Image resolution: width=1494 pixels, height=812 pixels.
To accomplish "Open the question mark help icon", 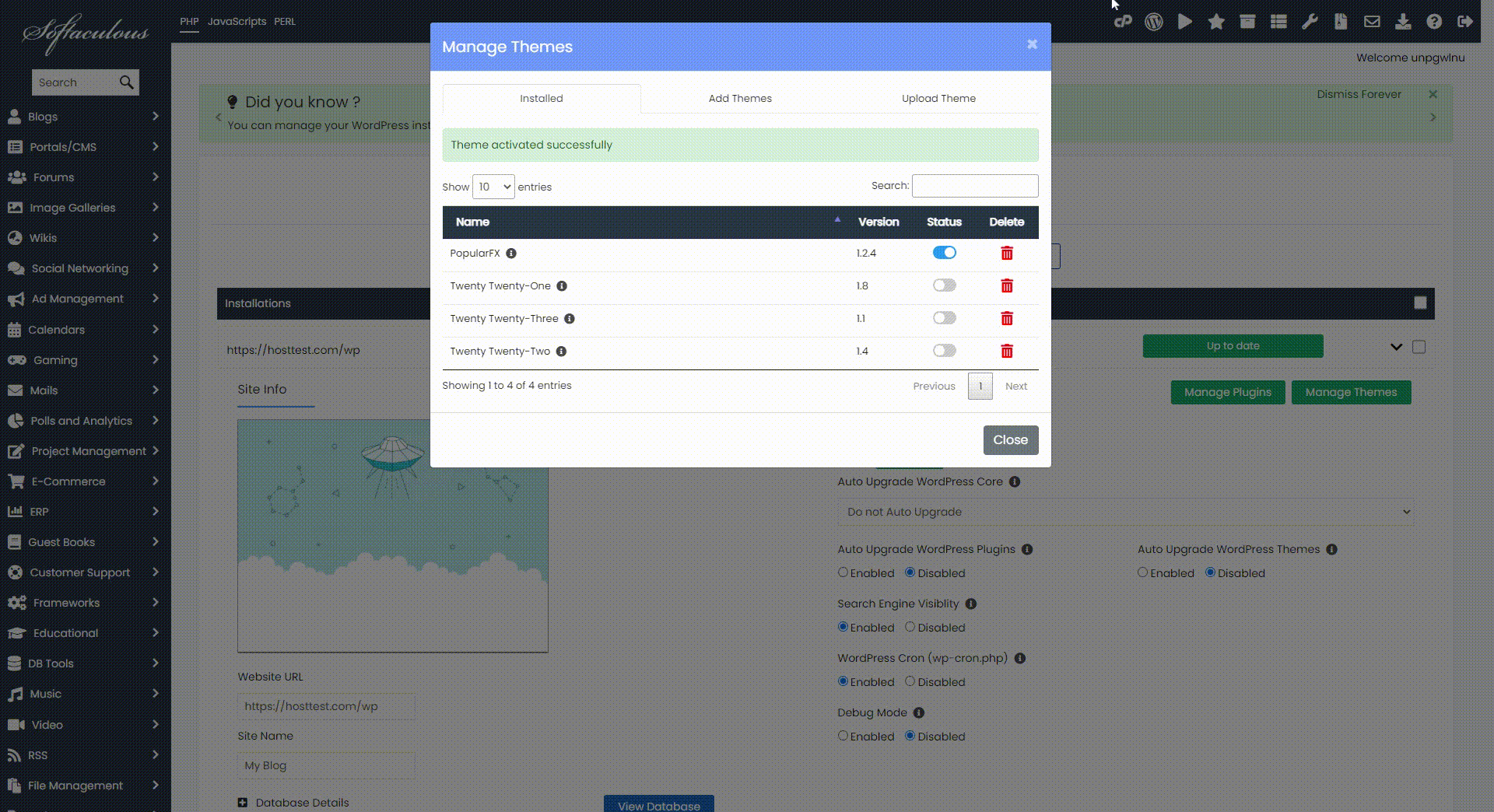I will pyautogui.click(x=1434, y=22).
